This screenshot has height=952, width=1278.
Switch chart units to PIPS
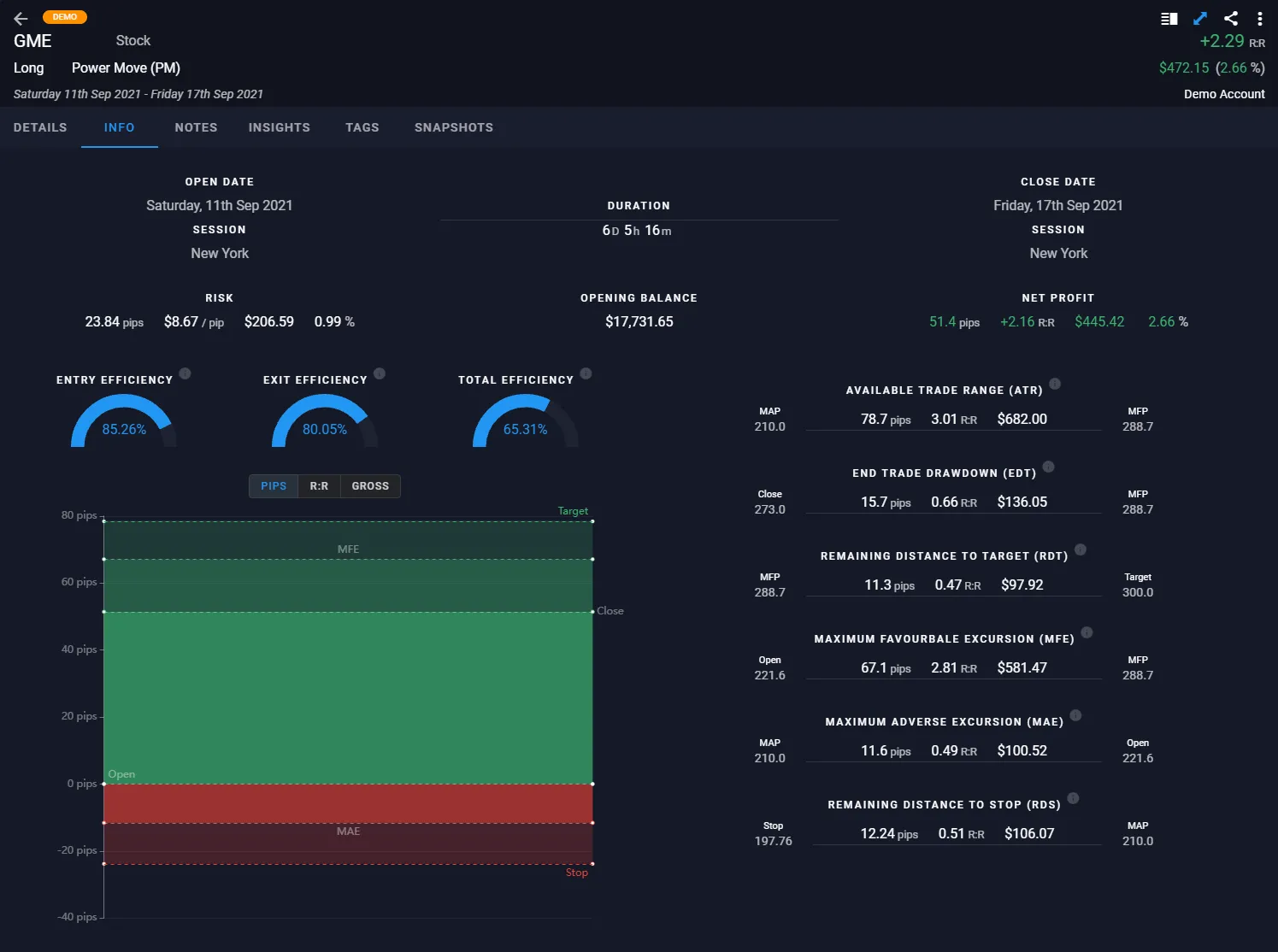click(274, 486)
